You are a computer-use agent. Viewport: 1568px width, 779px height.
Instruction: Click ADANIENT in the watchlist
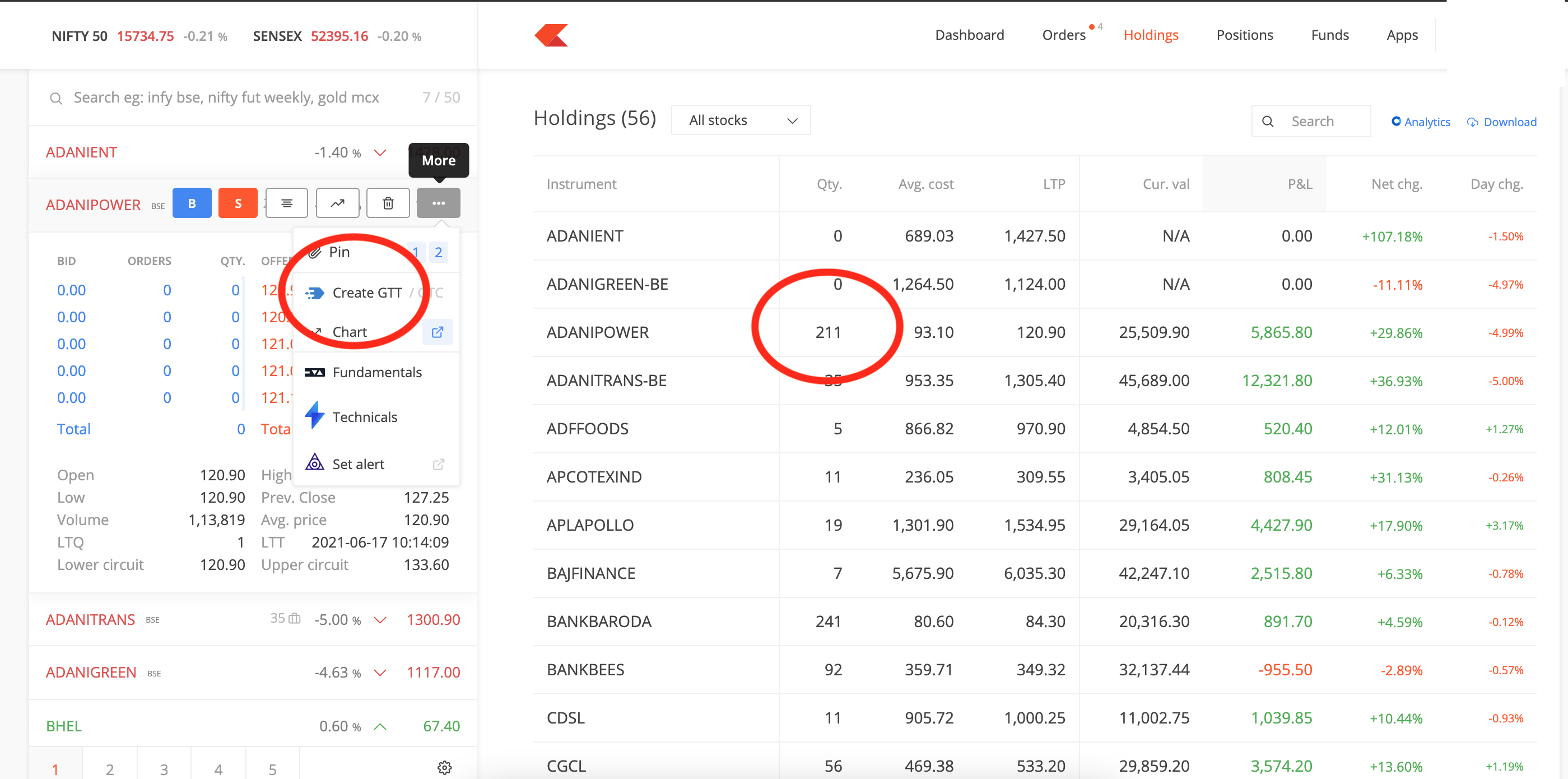81,152
